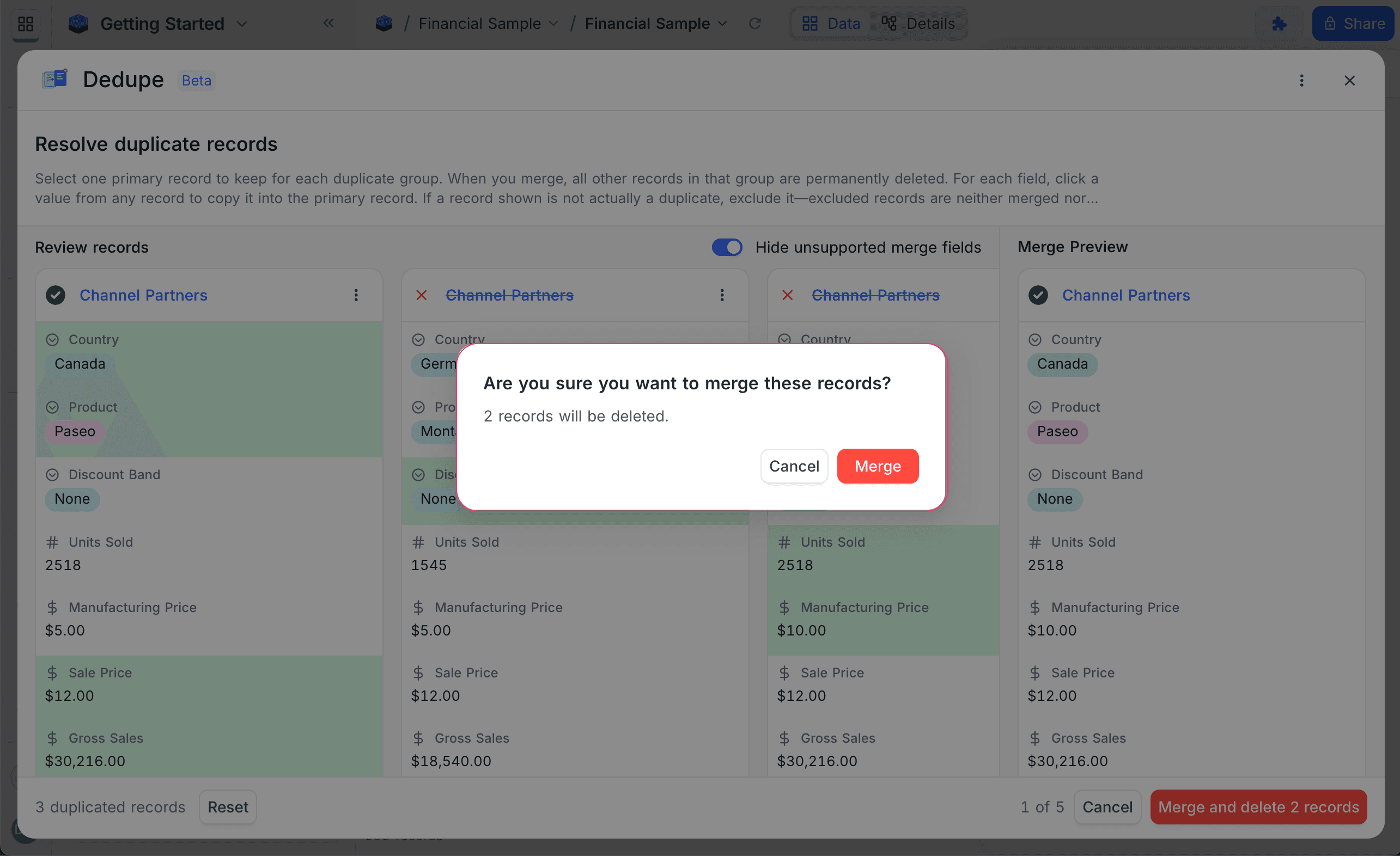Open first record card's kebab menu
This screenshot has width=1400, height=856.
coord(356,295)
